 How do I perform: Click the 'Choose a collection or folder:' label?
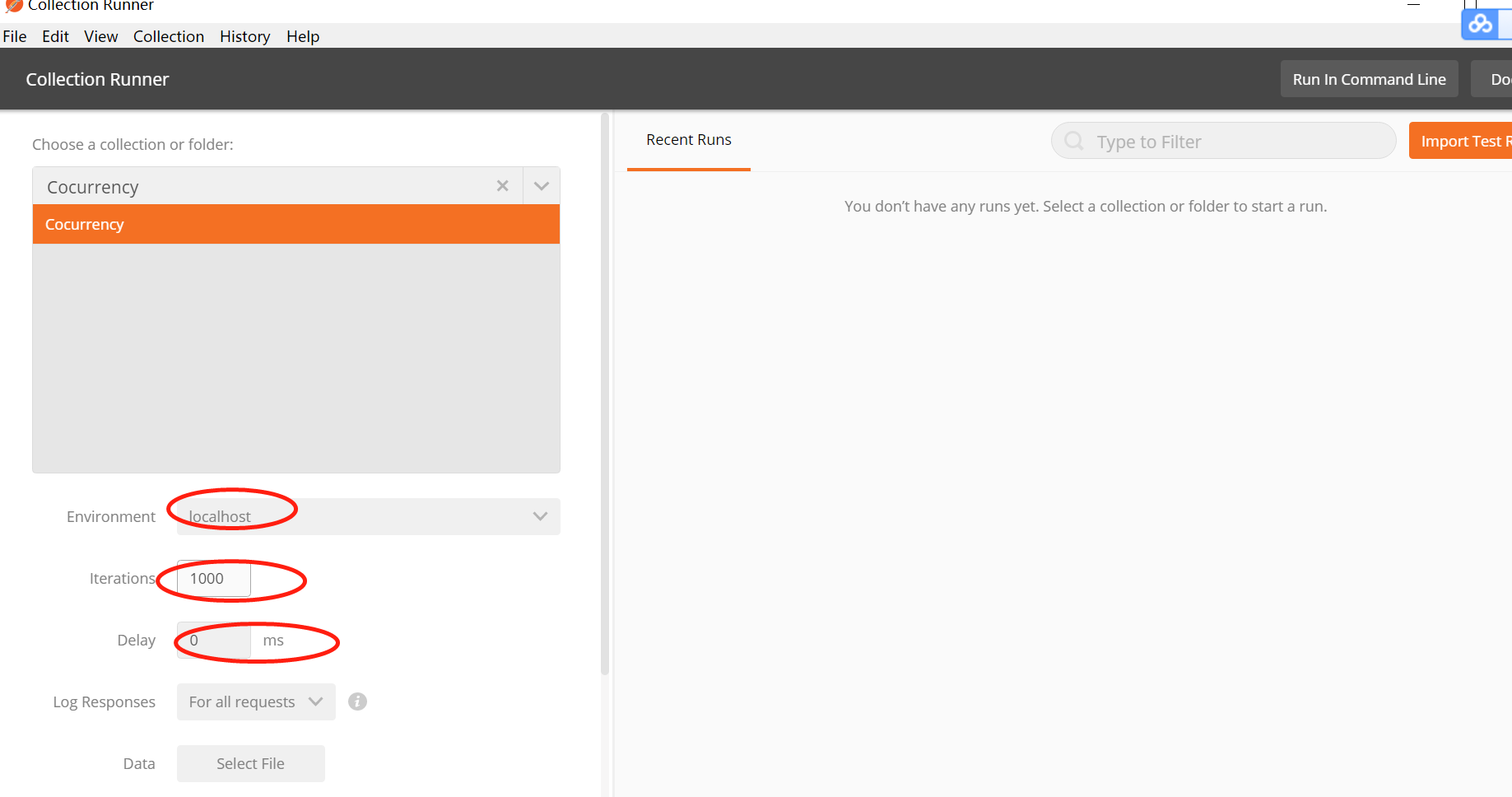tap(133, 144)
